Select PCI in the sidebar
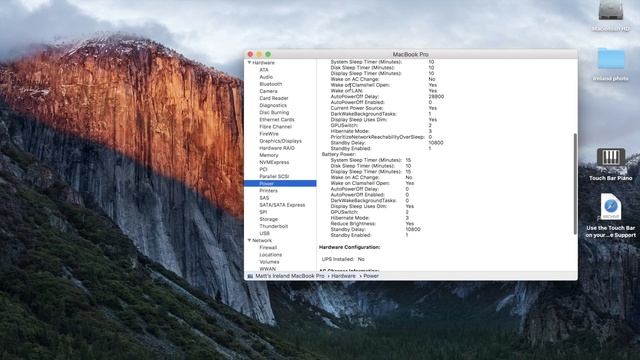This screenshot has width=640, height=360. click(x=263, y=169)
